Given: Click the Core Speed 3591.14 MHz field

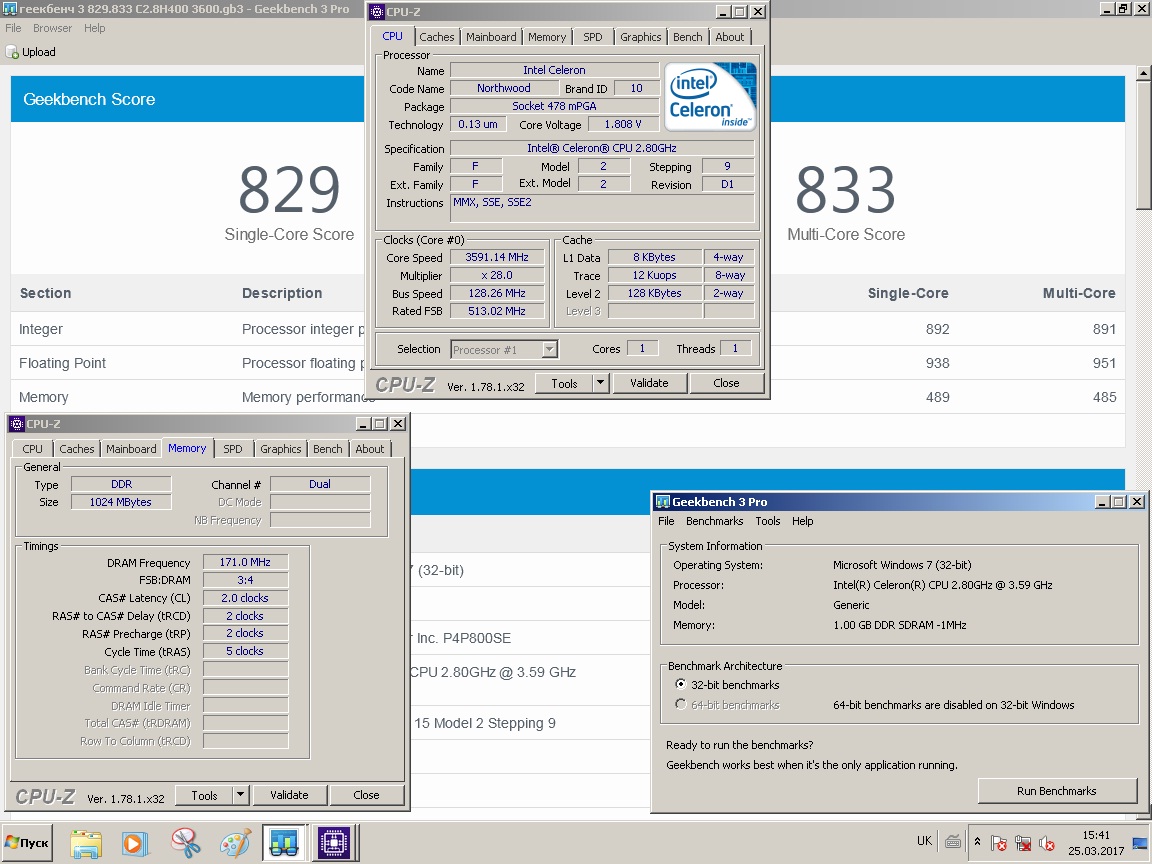Looking at the screenshot, I should 497,257.
